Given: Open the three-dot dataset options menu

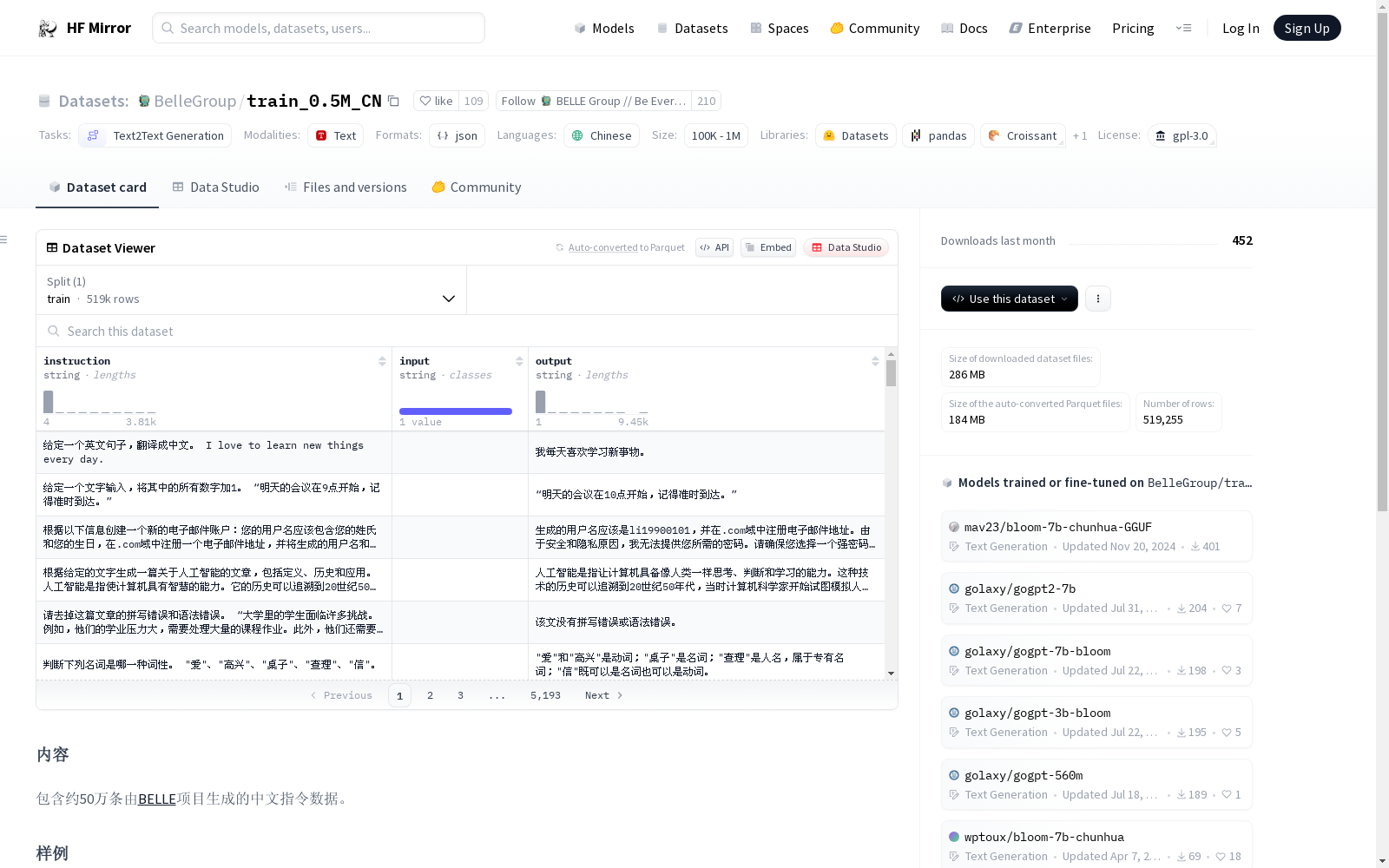Looking at the screenshot, I should click(1098, 299).
